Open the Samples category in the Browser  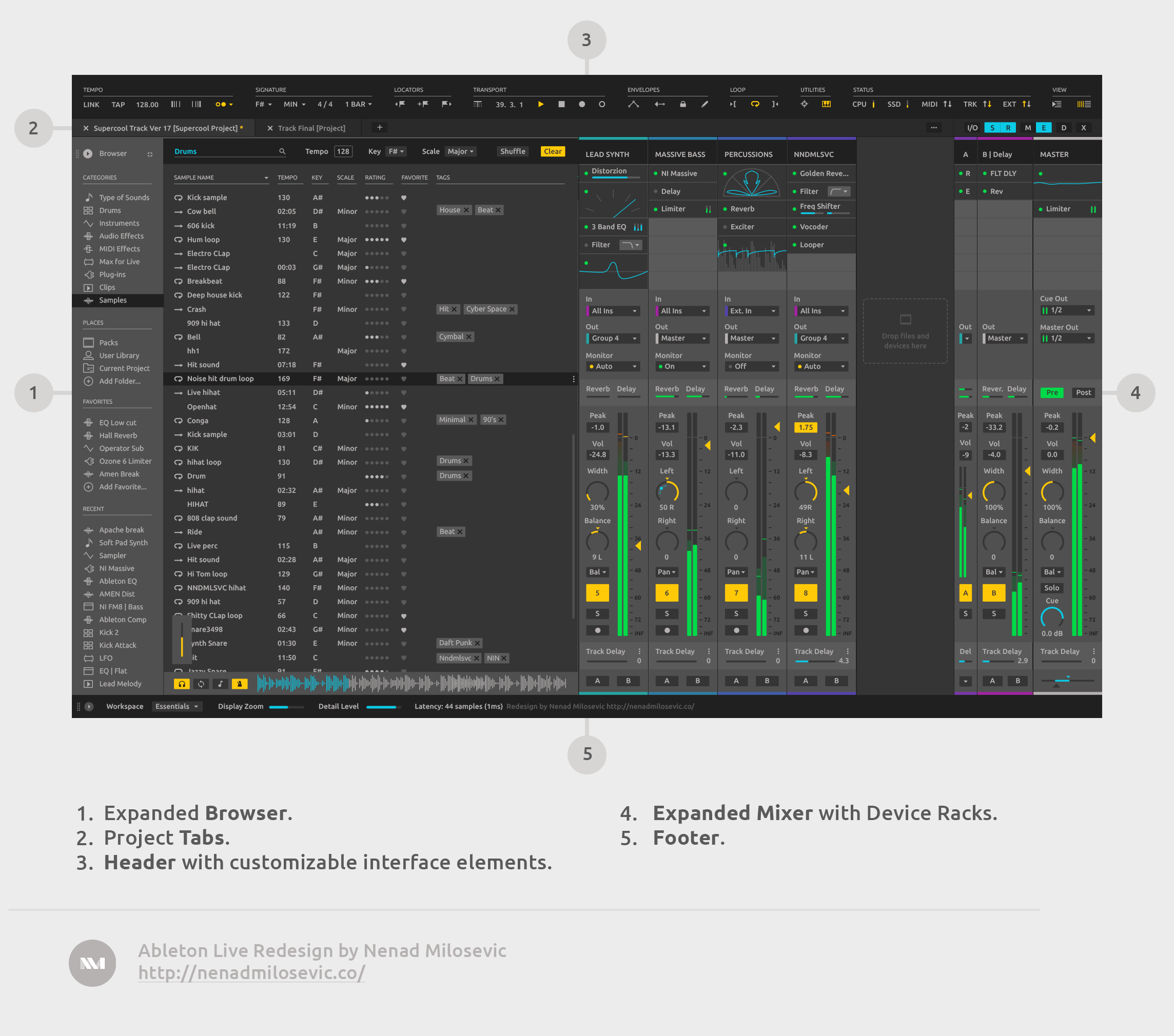tap(112, 300)
